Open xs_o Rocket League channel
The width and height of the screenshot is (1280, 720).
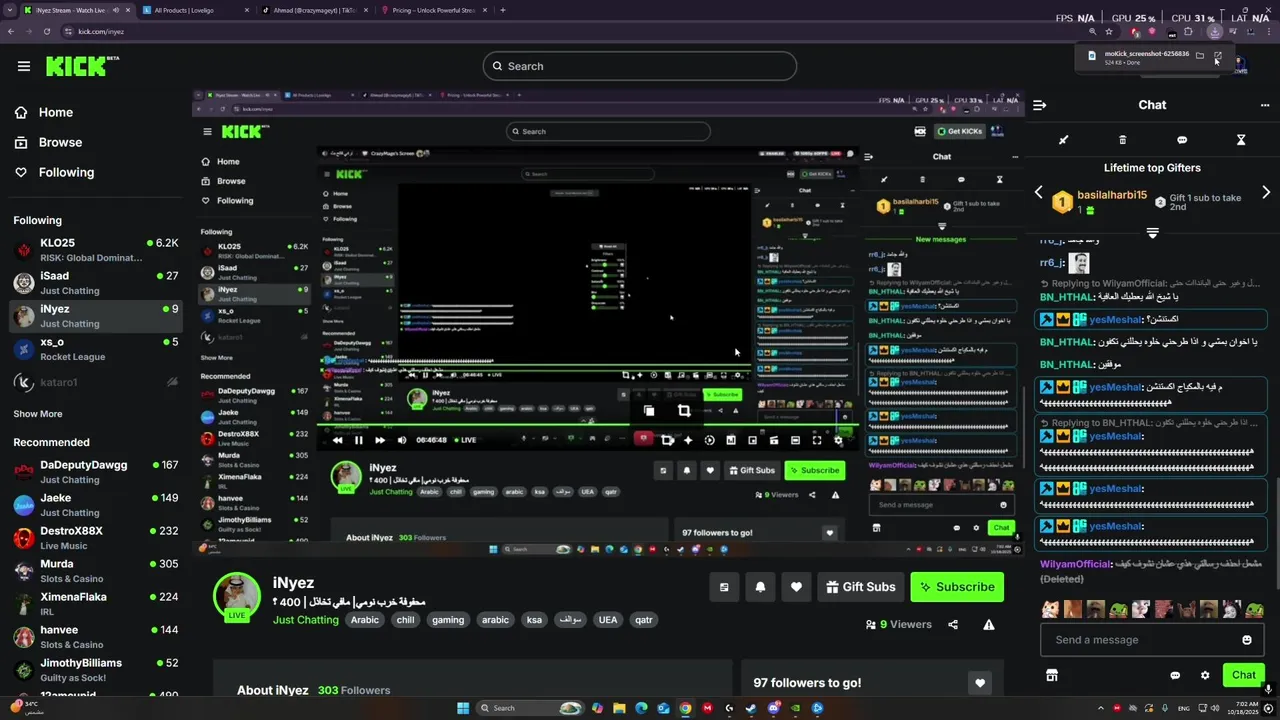[96, 349]
